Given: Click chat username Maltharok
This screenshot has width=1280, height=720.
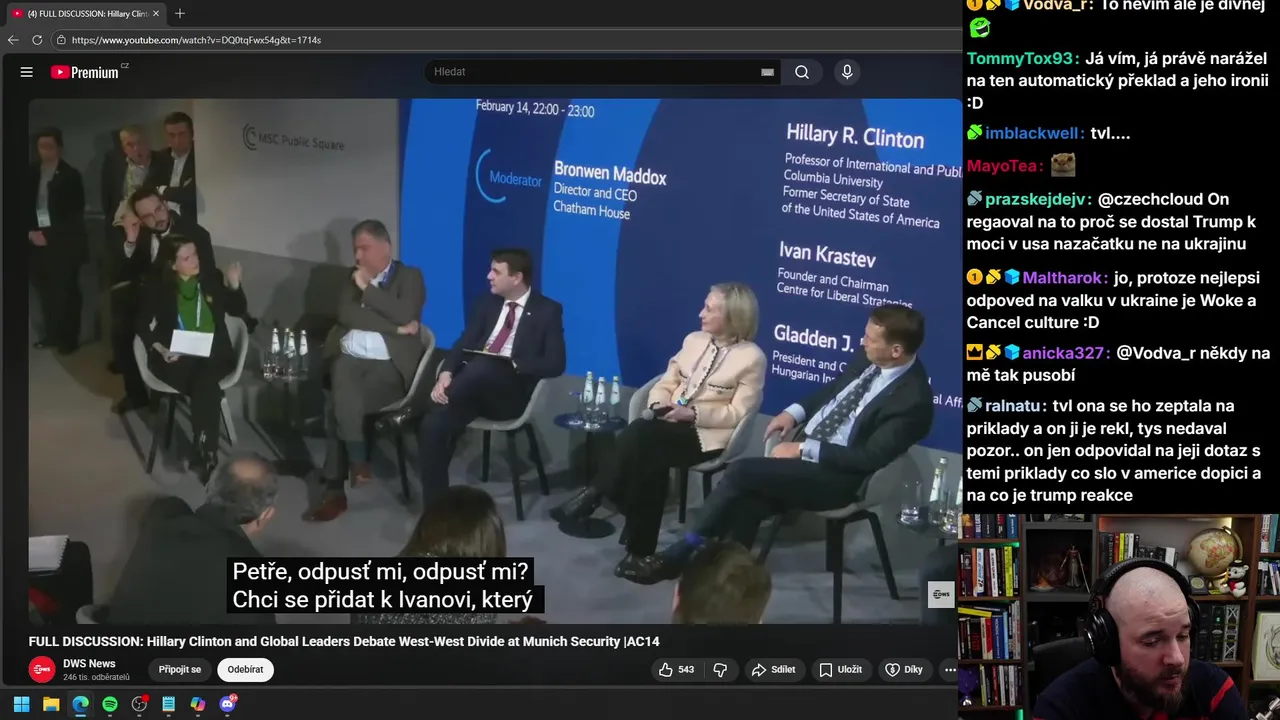Looking at the screenshot, I should click(1063, 278).
